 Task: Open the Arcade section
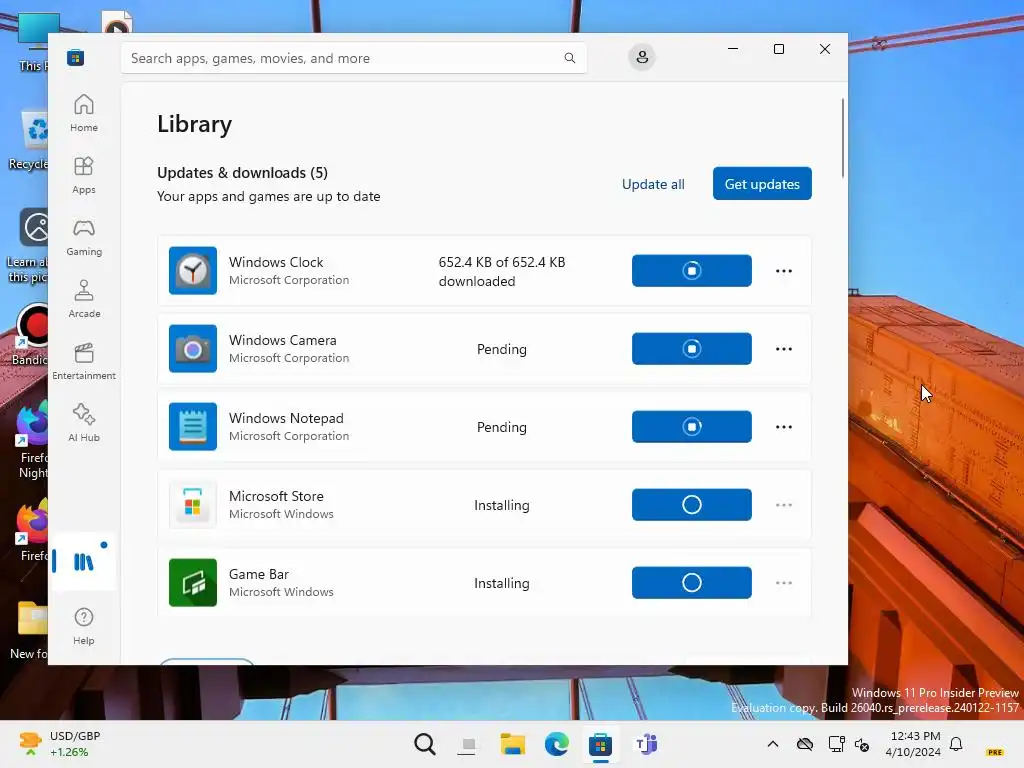click(x=84, y=299)
